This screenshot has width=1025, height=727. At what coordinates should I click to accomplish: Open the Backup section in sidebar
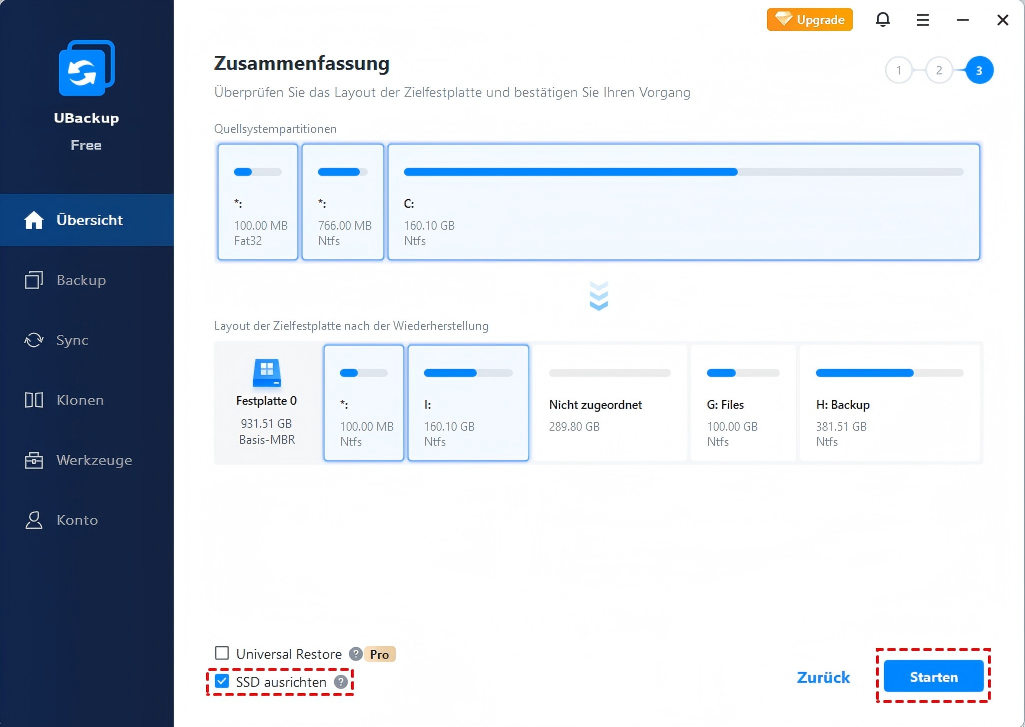81,280
